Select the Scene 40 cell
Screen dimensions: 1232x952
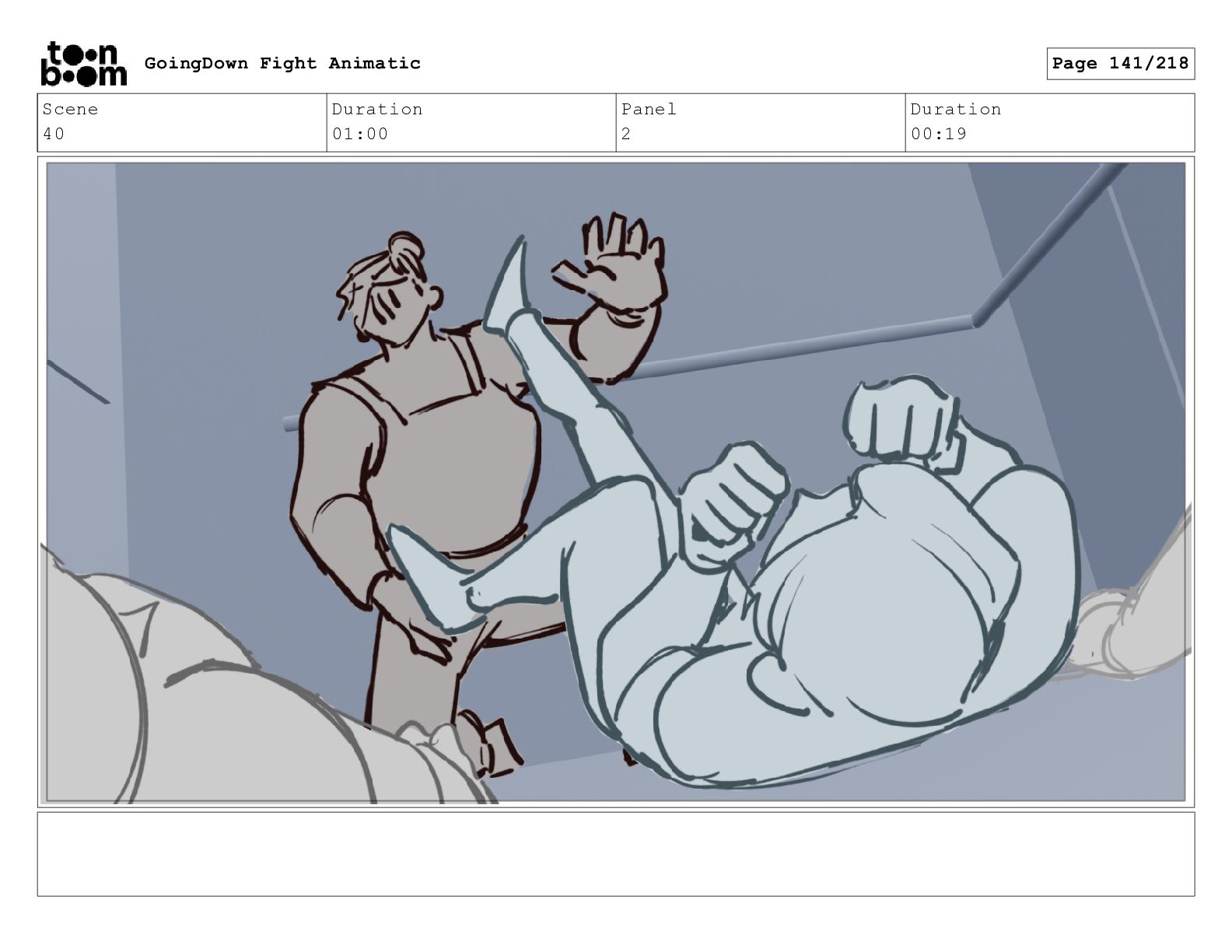(x=182, y=122)
